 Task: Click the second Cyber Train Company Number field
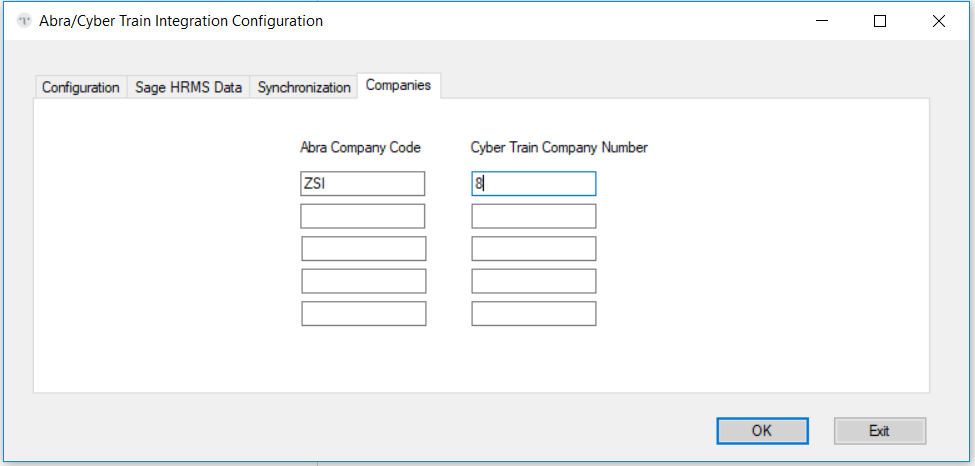click(x=534, y=216)
